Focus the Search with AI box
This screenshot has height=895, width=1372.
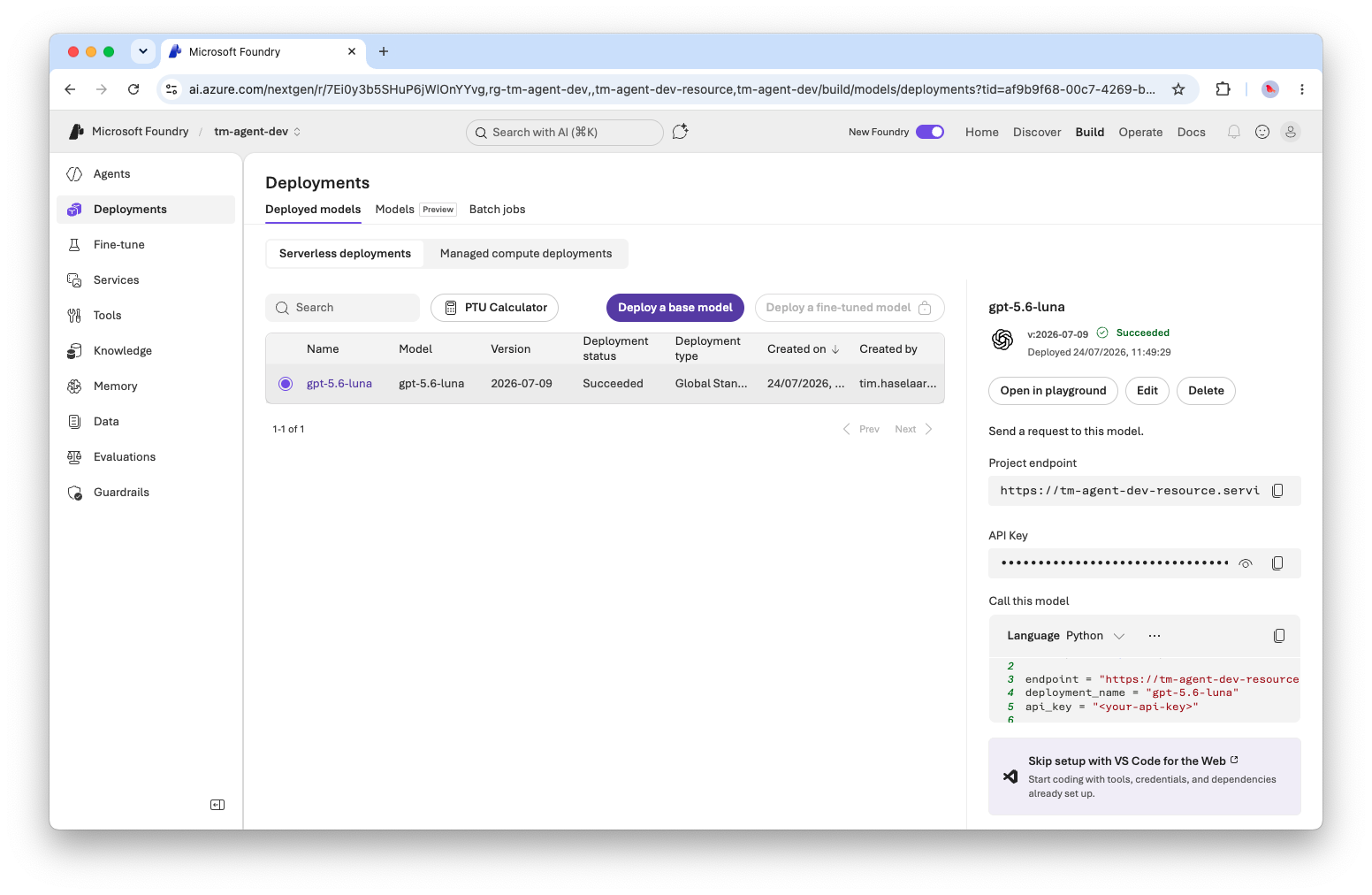565,132
